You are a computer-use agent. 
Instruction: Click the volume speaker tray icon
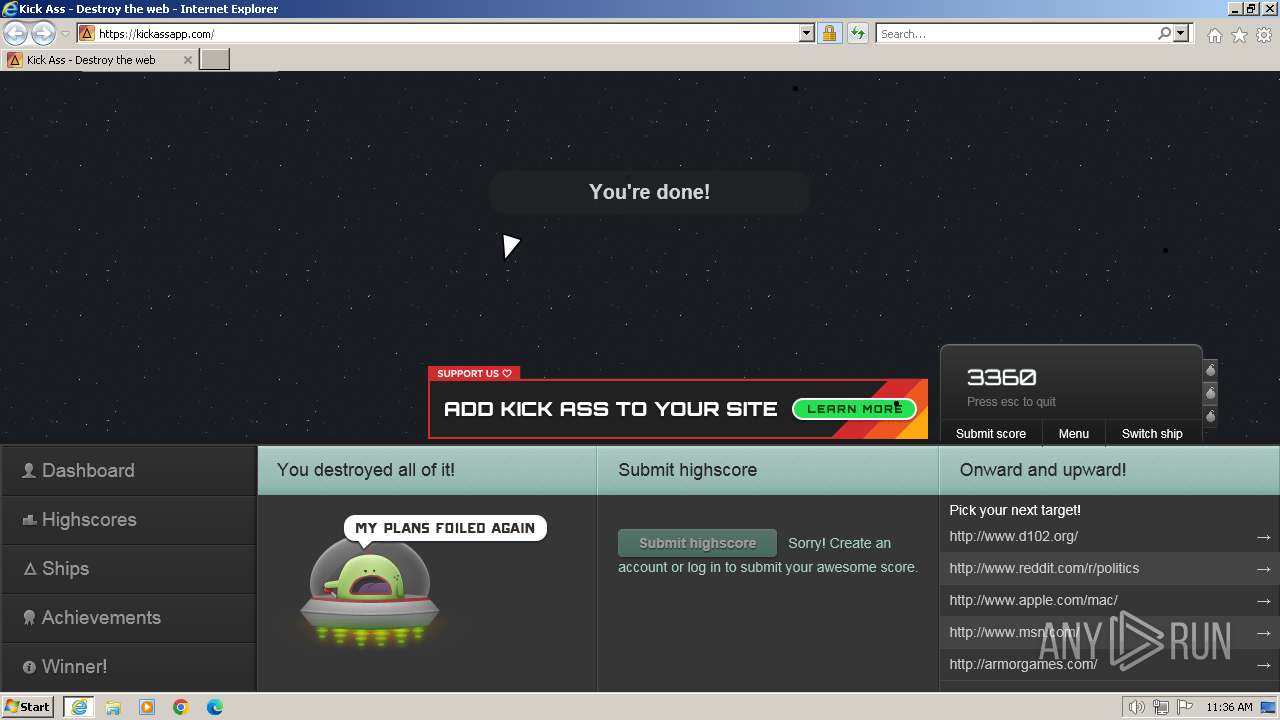pyautogui.click(x=1136, y=707)
